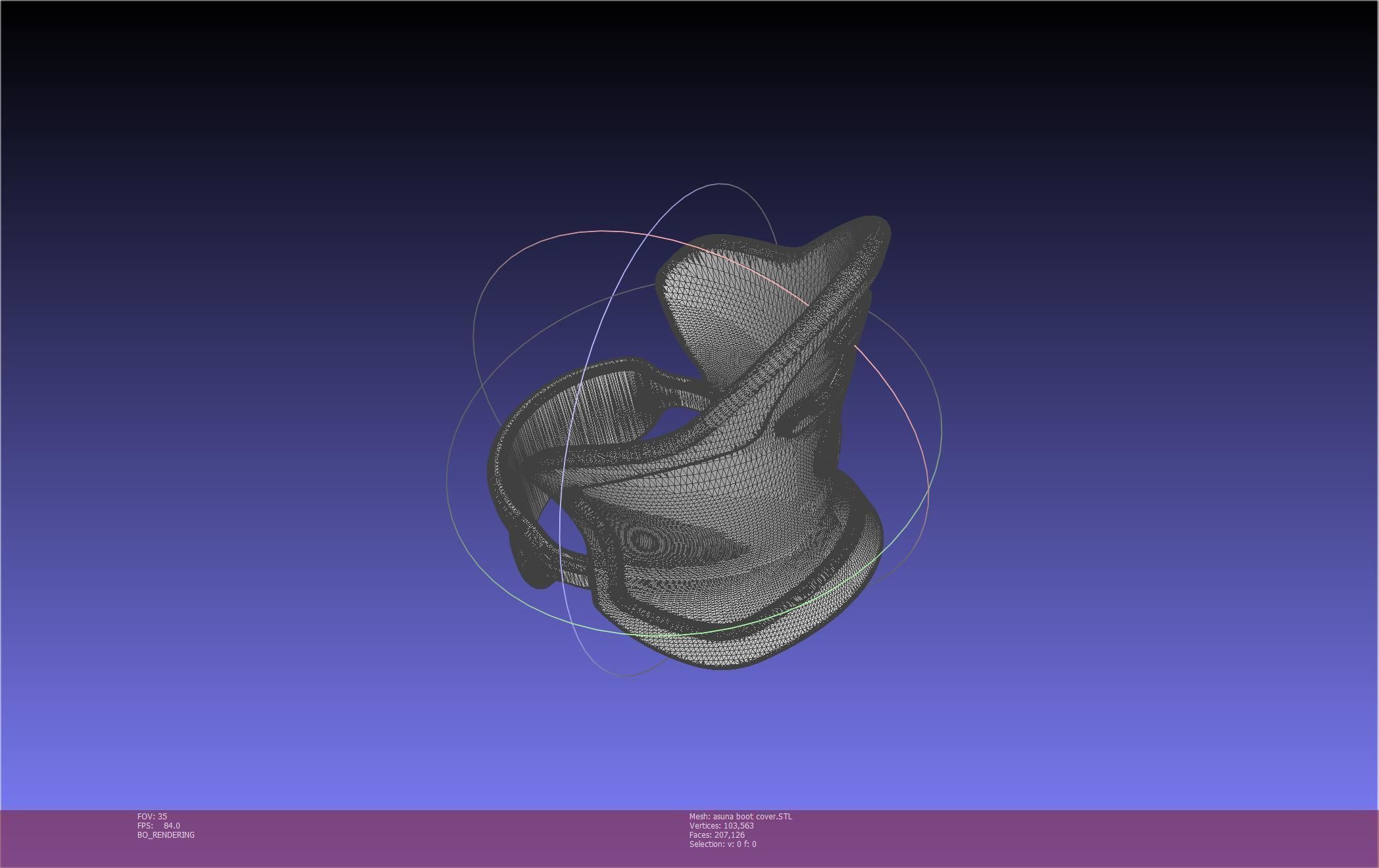Click the Faces: 207,126 count

coord(717,834)
